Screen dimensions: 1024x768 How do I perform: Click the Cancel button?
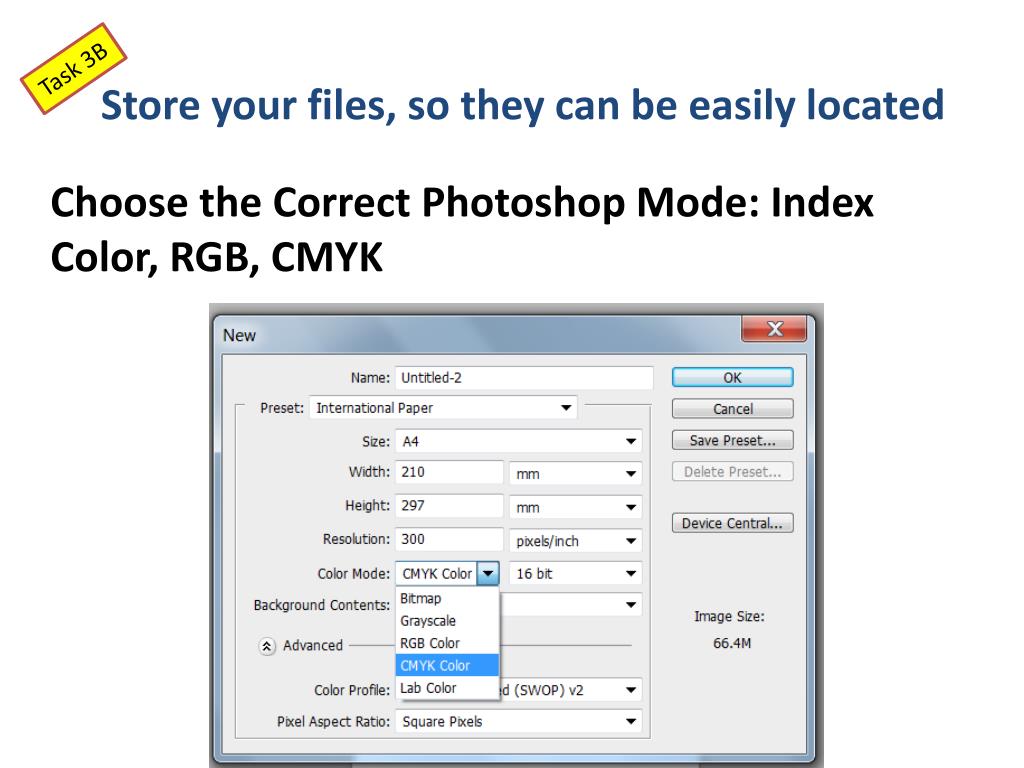[x=733, y=409]
